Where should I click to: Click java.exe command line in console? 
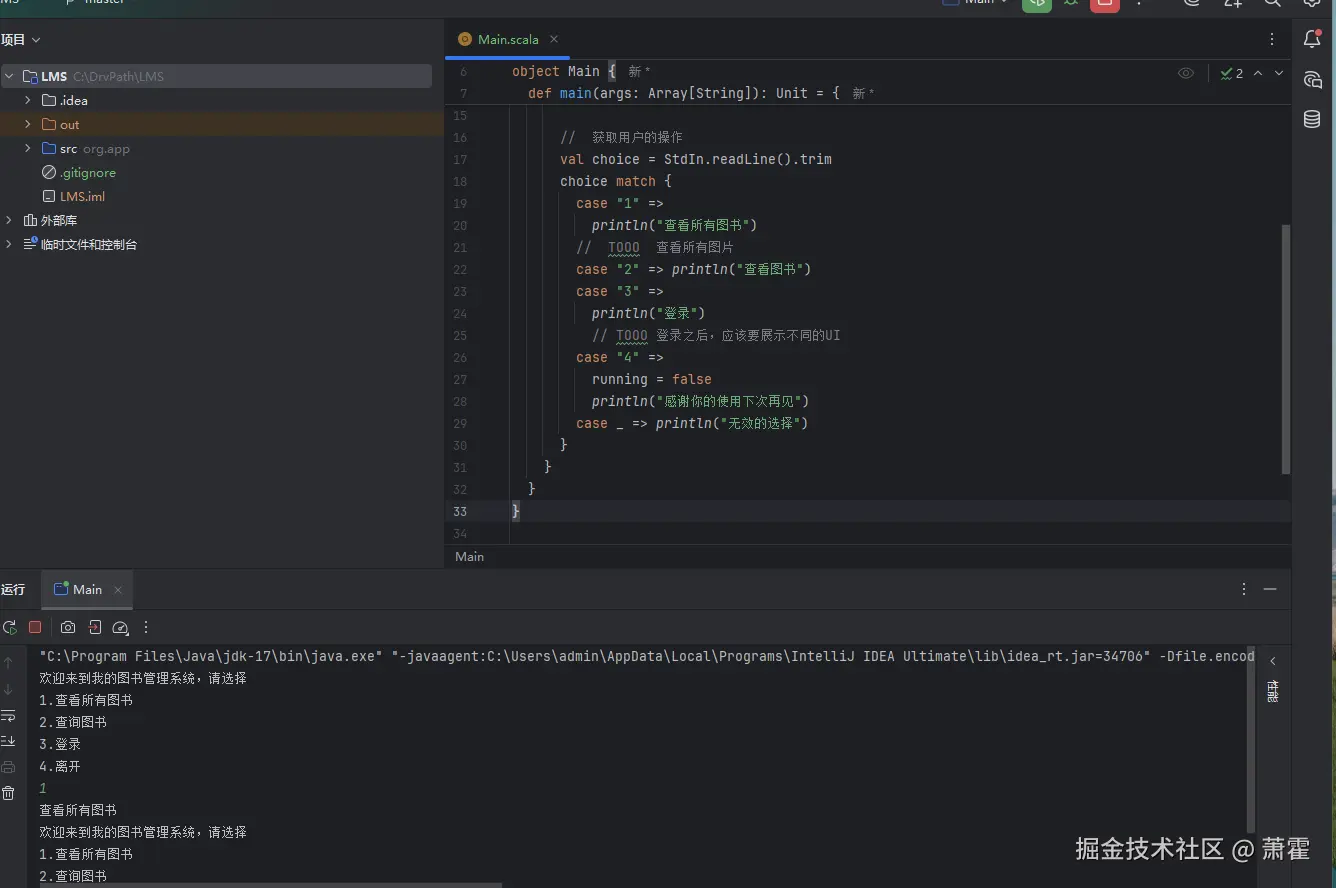[646, 656]
